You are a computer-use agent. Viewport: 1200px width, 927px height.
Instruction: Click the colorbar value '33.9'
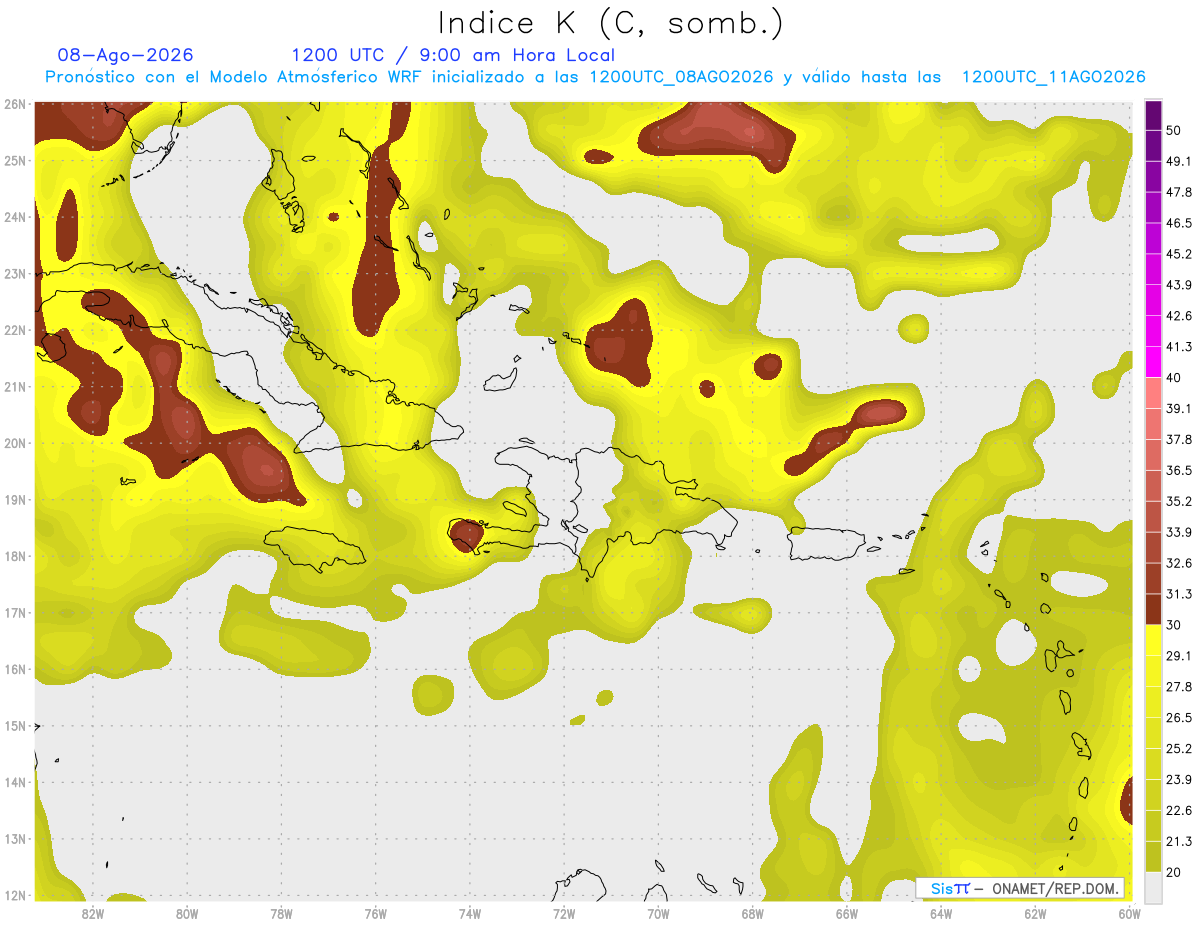(1180, 532)
